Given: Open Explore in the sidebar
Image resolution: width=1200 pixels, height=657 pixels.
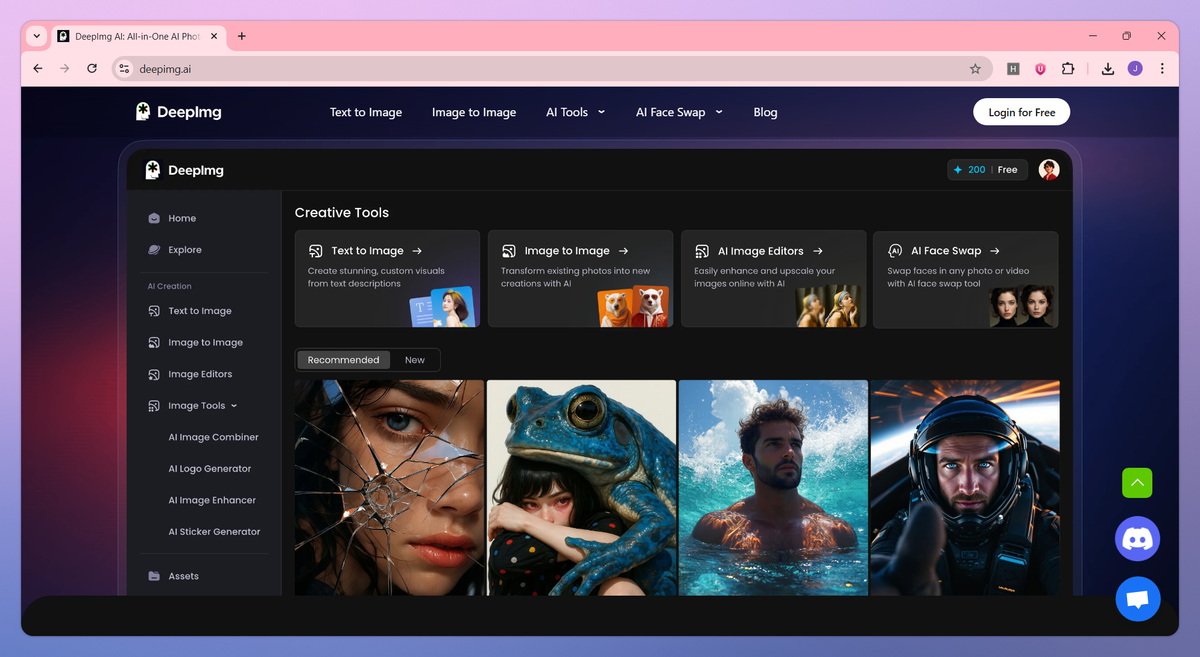Looking at the screenshot, I should click(x=185, y=250).
